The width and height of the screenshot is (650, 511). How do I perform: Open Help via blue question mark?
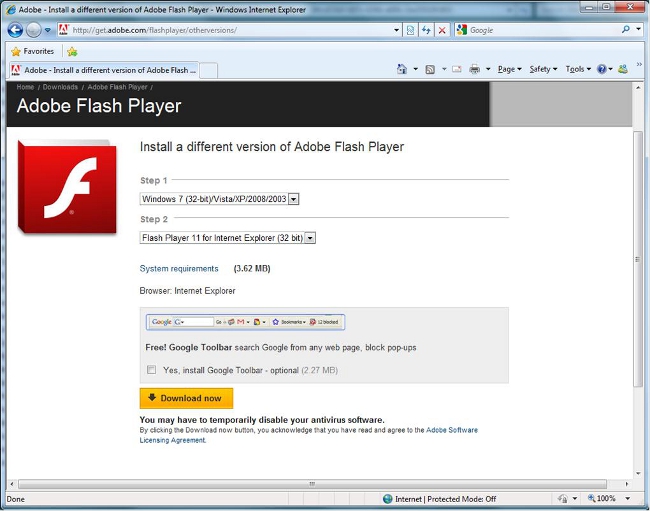click(604, 69)
